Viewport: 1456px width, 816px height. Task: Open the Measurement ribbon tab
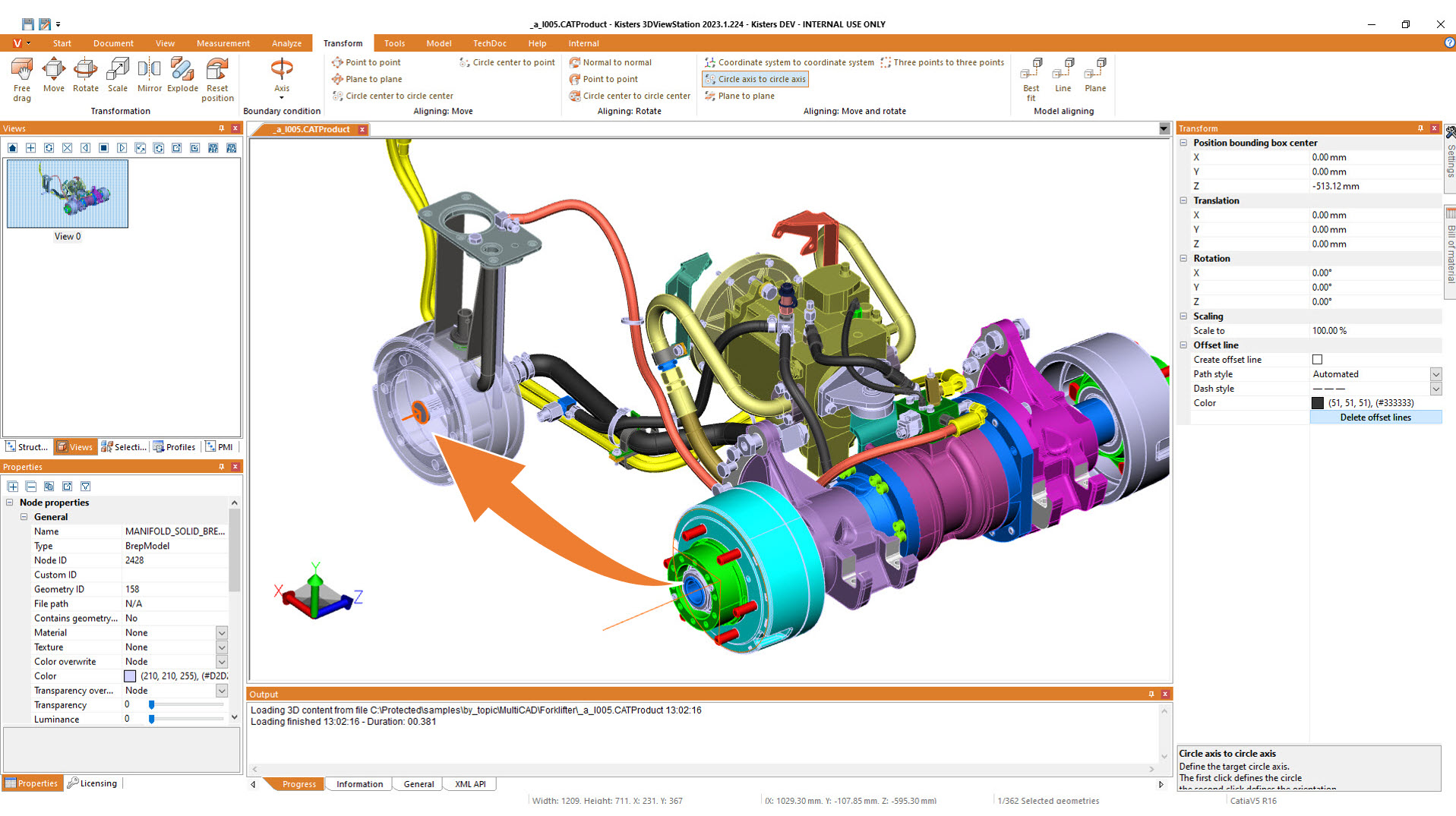point(223,43)
